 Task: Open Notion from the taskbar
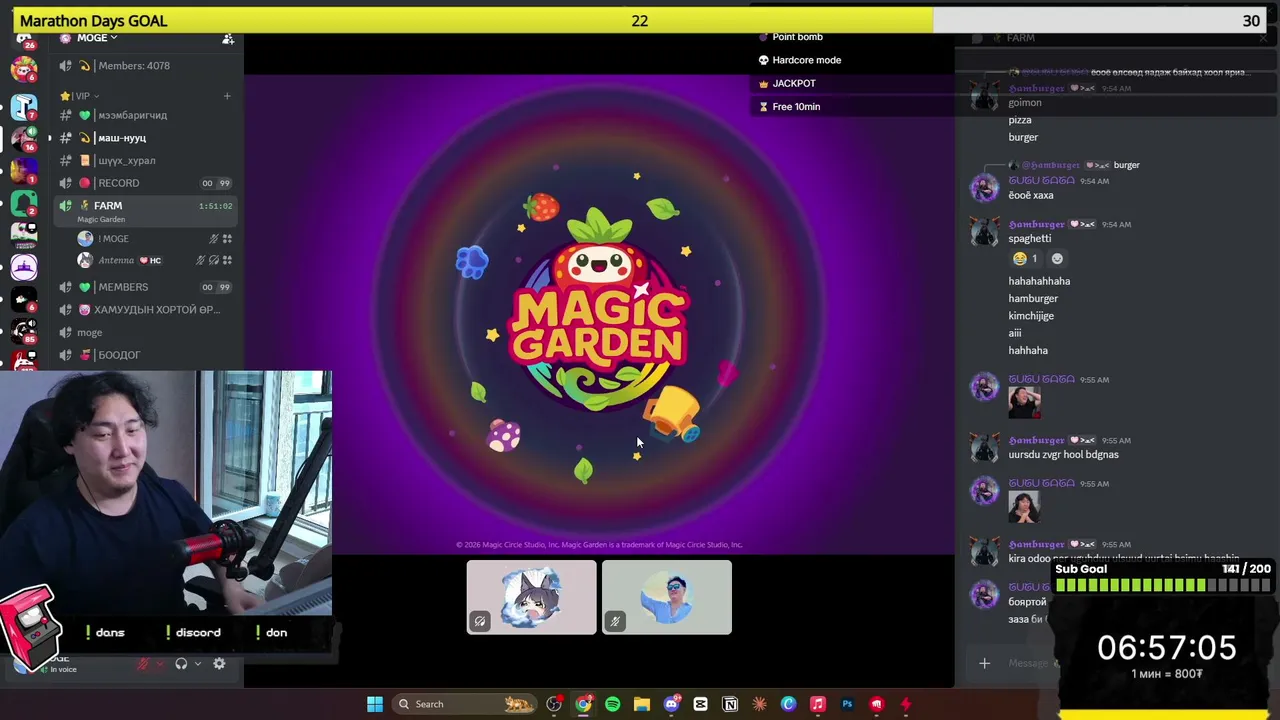point(730,704)
